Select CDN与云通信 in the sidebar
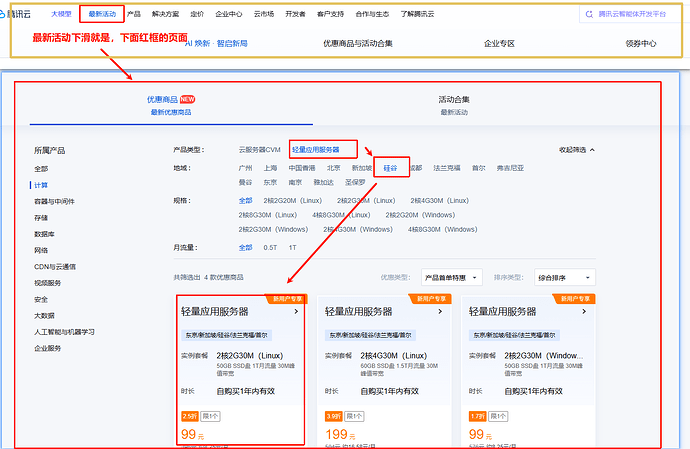 coord(55,267)
